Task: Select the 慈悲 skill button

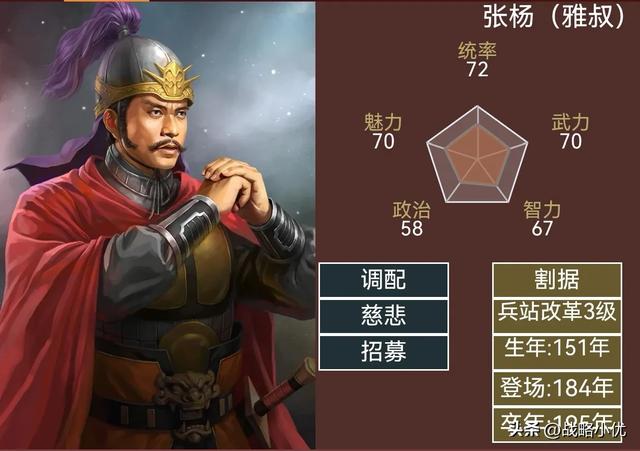Action: [384, 316]
